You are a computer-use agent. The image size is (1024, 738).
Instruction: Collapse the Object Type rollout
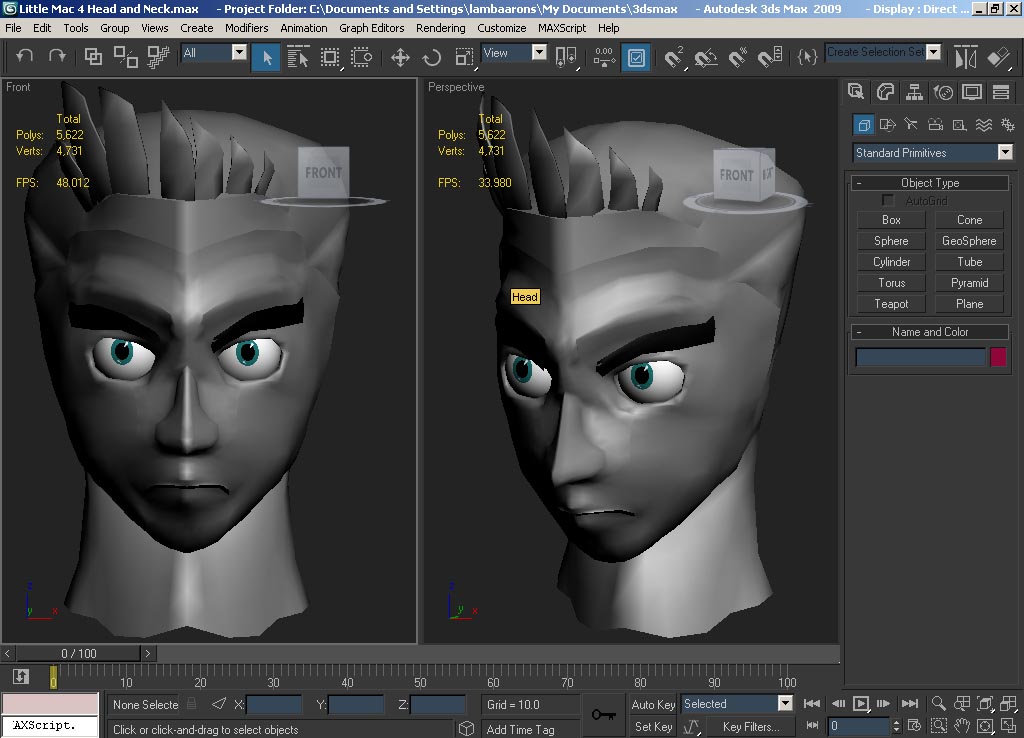(x=930, y=183)
